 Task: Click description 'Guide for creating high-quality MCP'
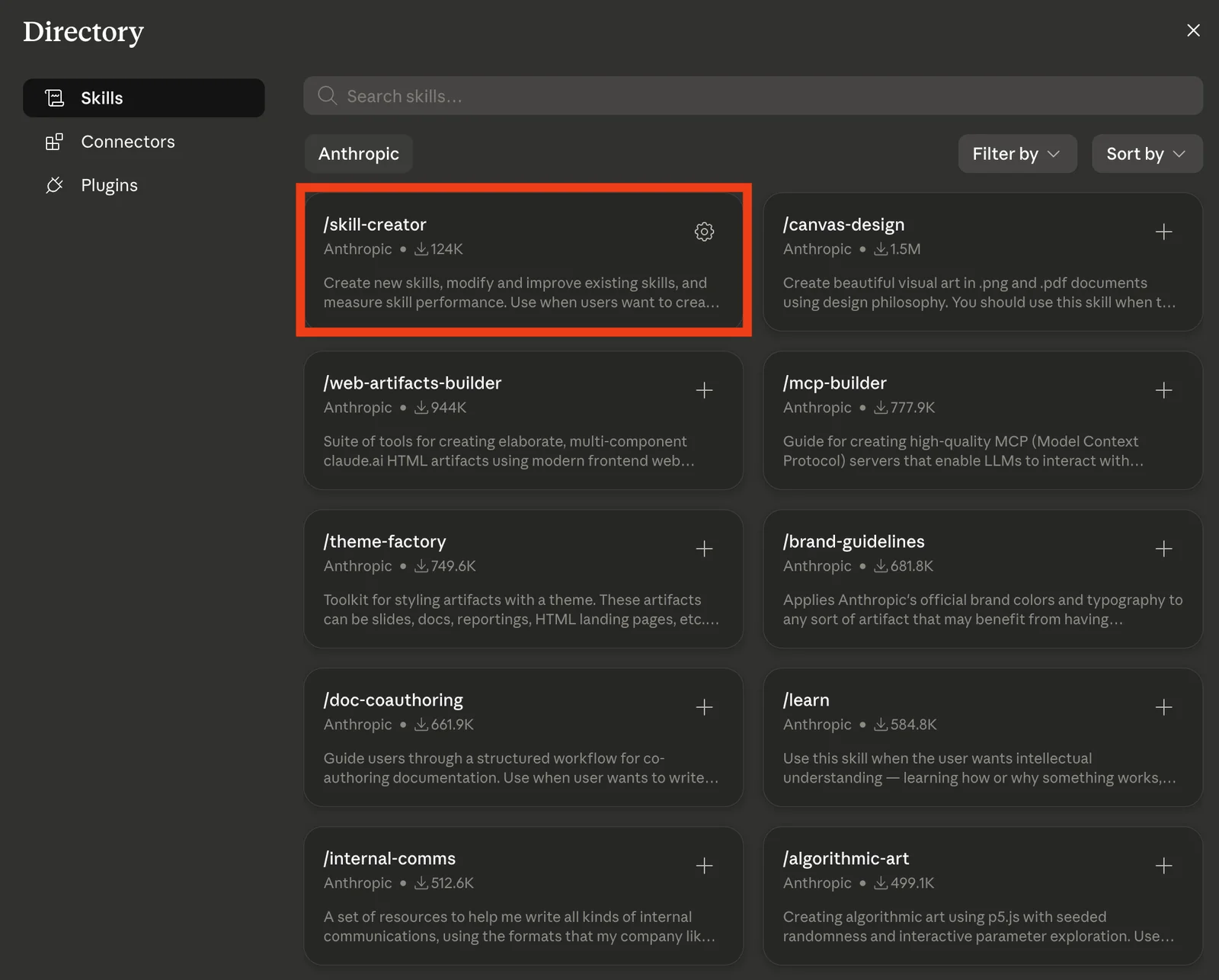click(x=963, y=451)
